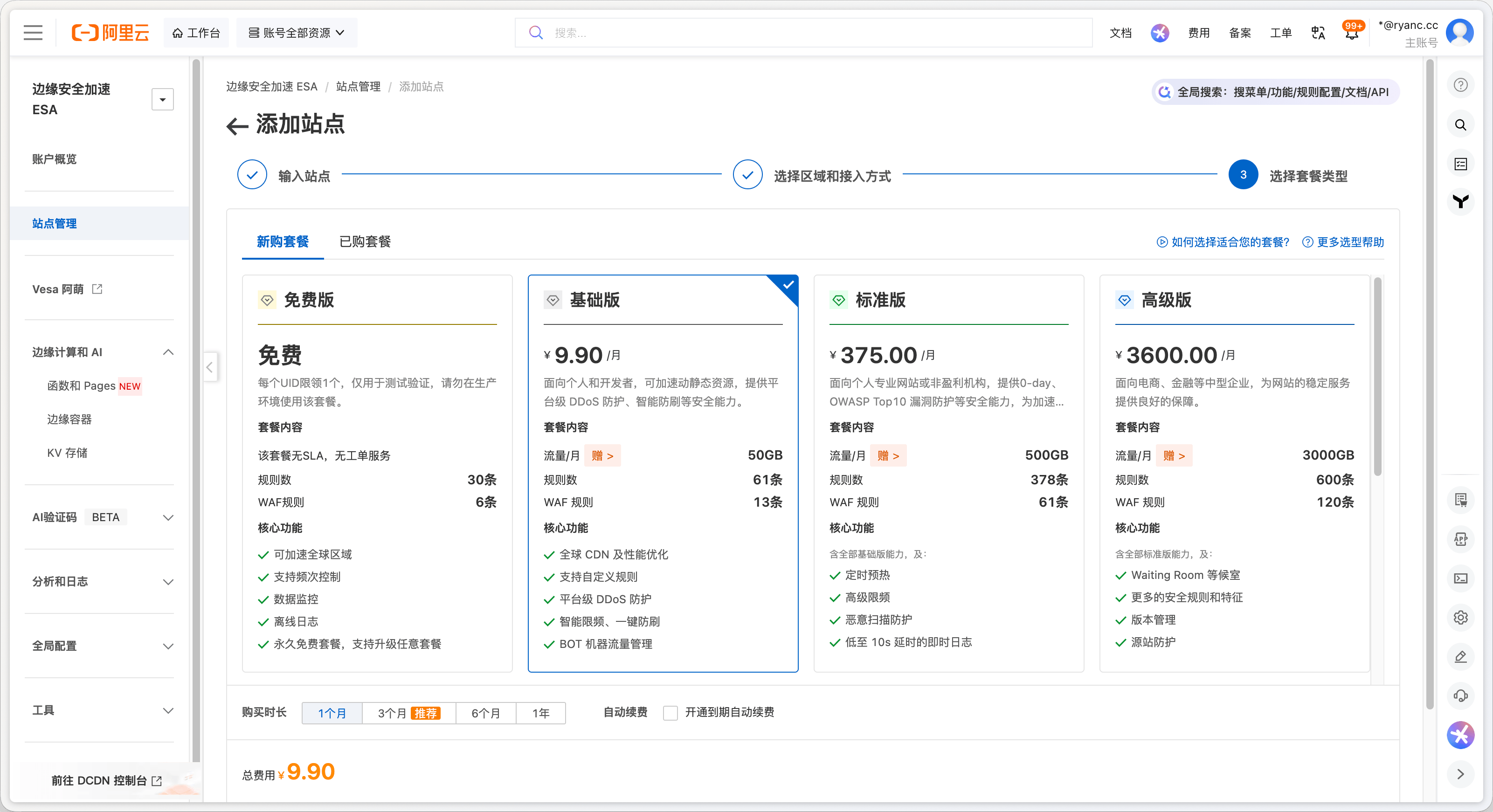Collapse the left sidebar with arrow handle
Screen dimensions: 1493x812
210,367
